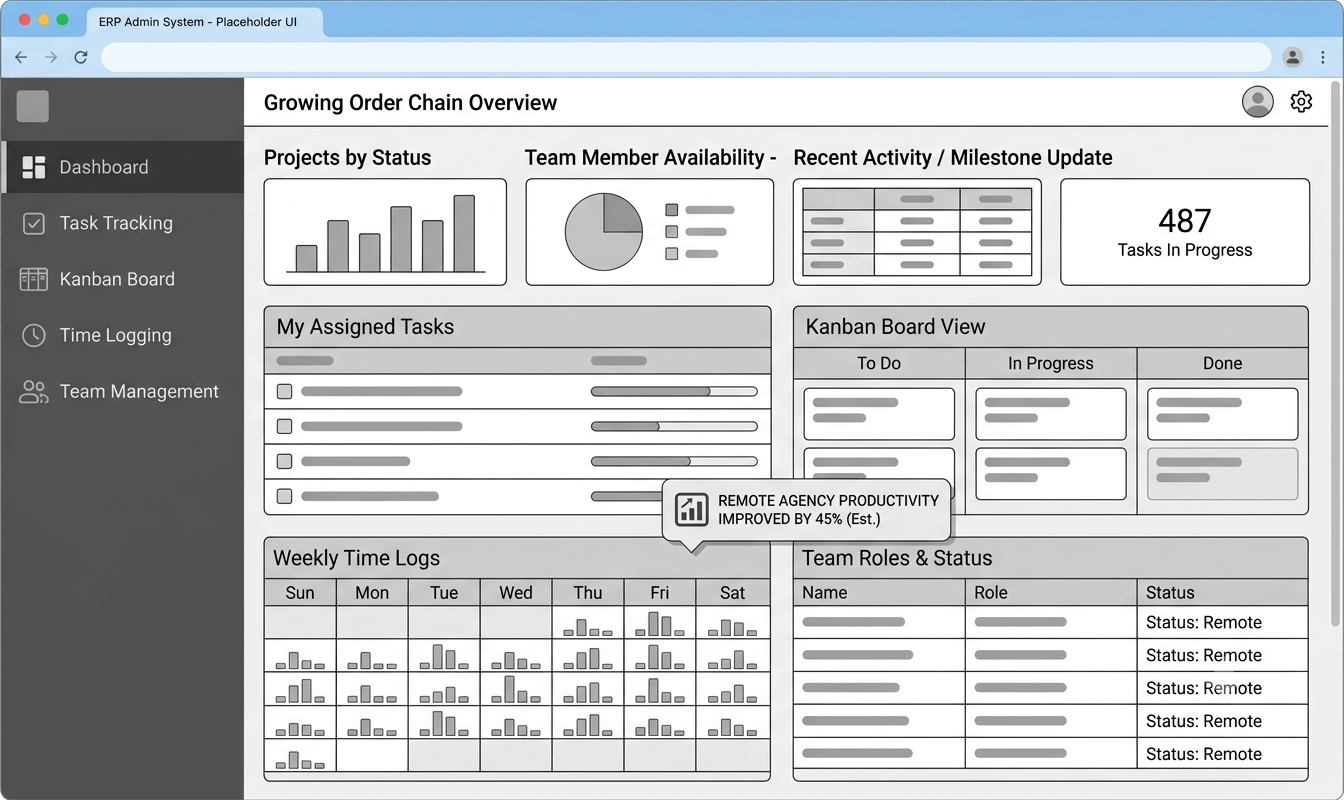Click the Growing Order Chain Overview title
Image resolution: width=1344 pixels, height=800 pixels.
click(410, 102)
